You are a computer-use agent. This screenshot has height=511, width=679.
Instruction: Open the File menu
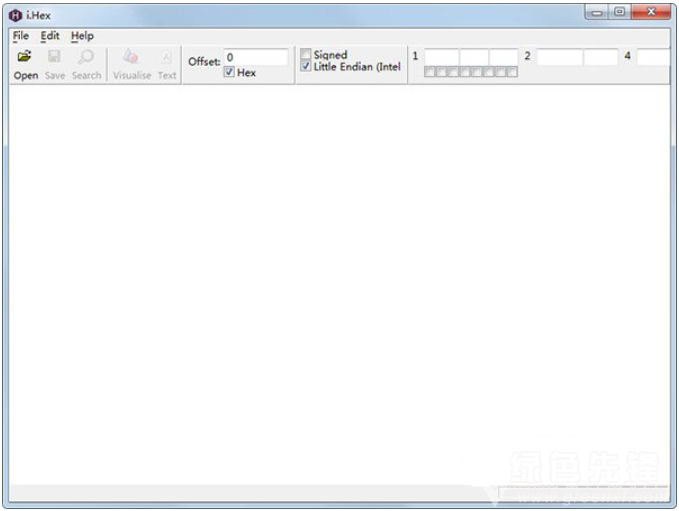point(21,36)
